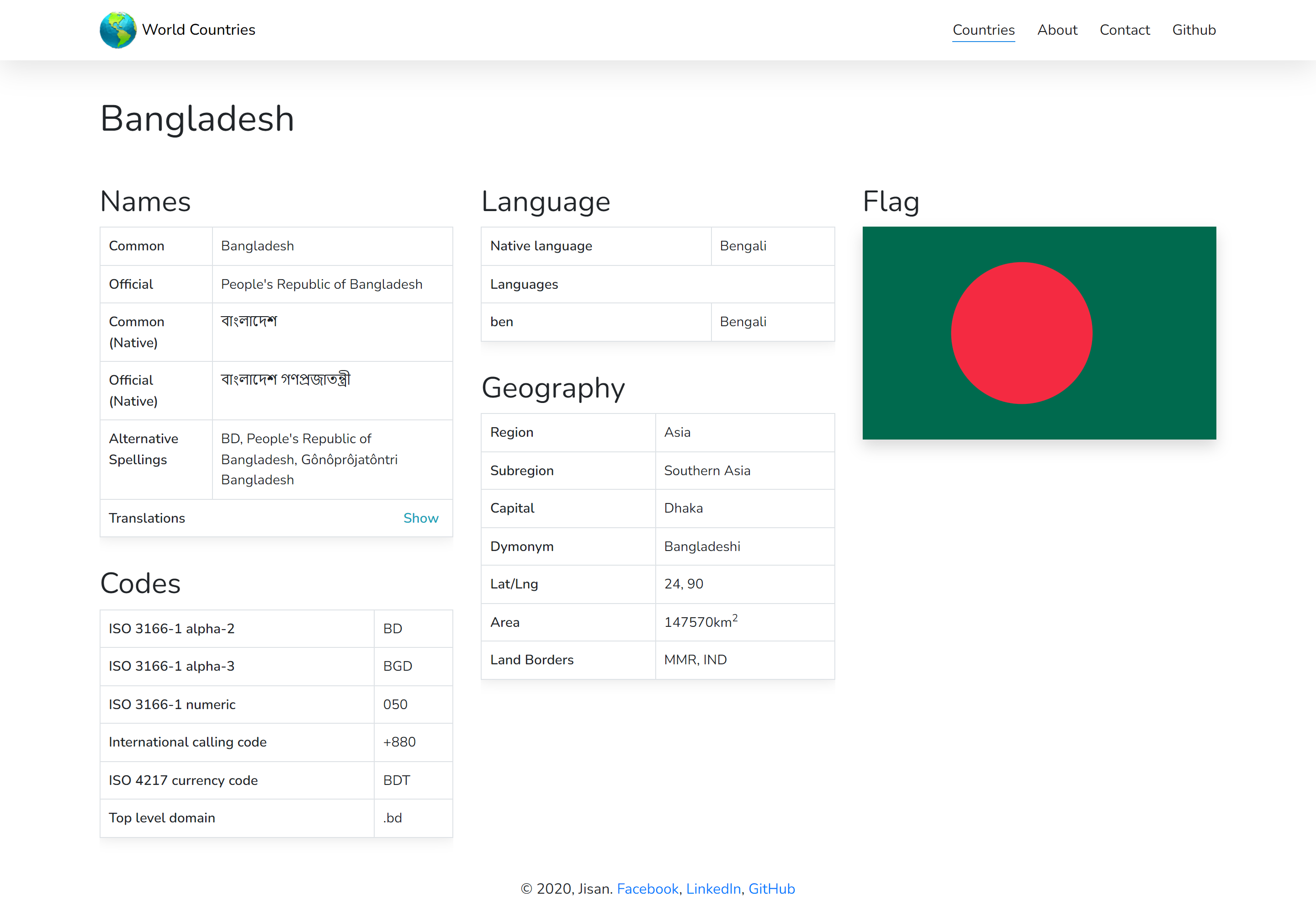This screenshot has height=922, width=1316.
Task: Click the calling code +880 value
Action: 399,742
